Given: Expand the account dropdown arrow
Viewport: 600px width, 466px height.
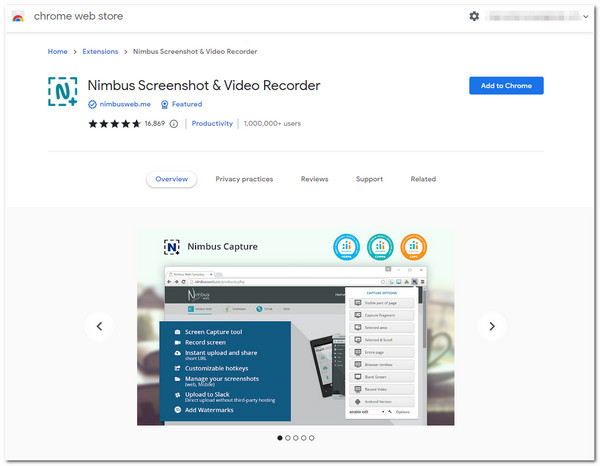Looking at the screenshot, I should [585, 16].
